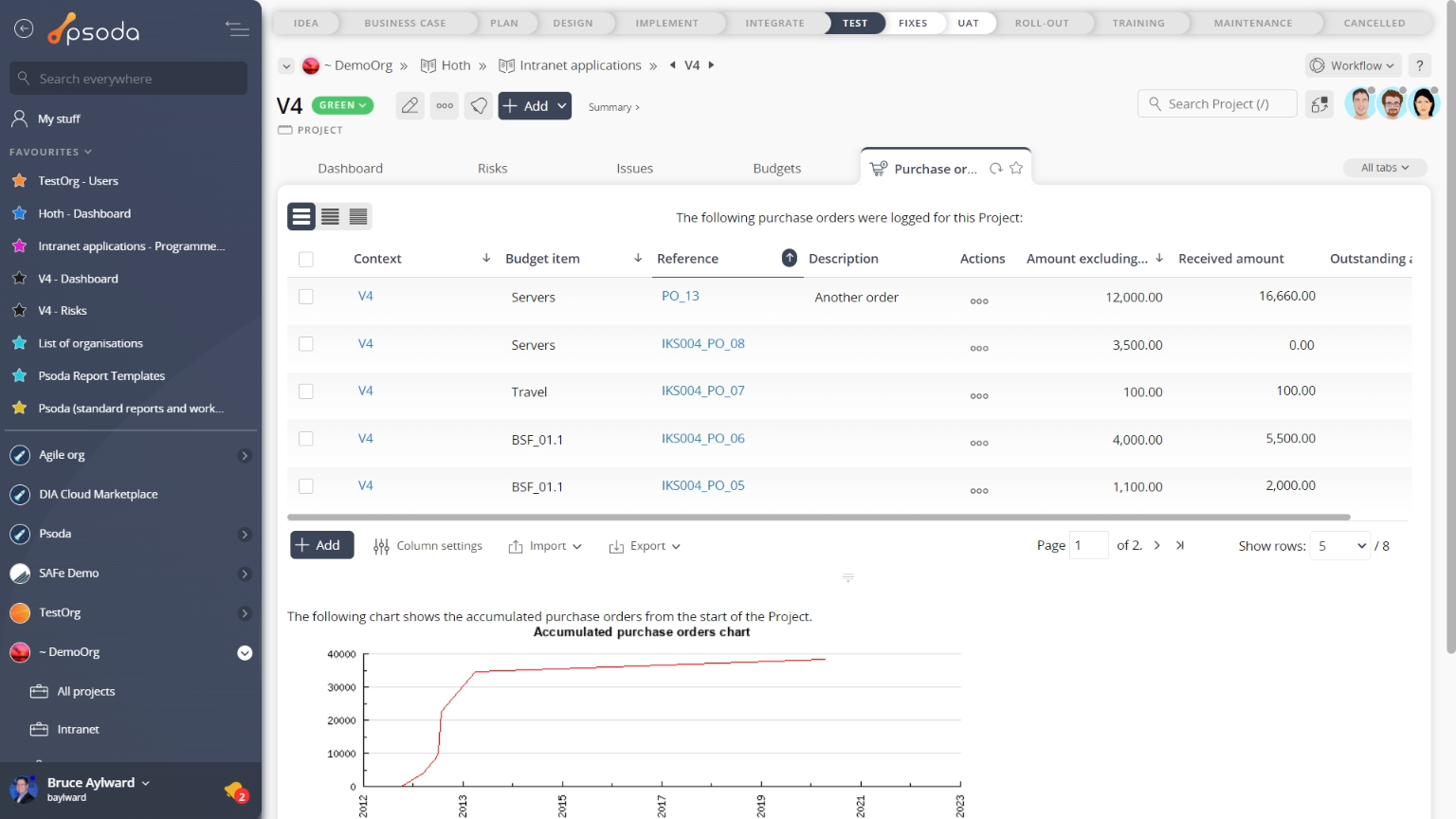This screenshot has height=819, width=1456.
Task: Switch to the Budgets tab
Action: 777,169
